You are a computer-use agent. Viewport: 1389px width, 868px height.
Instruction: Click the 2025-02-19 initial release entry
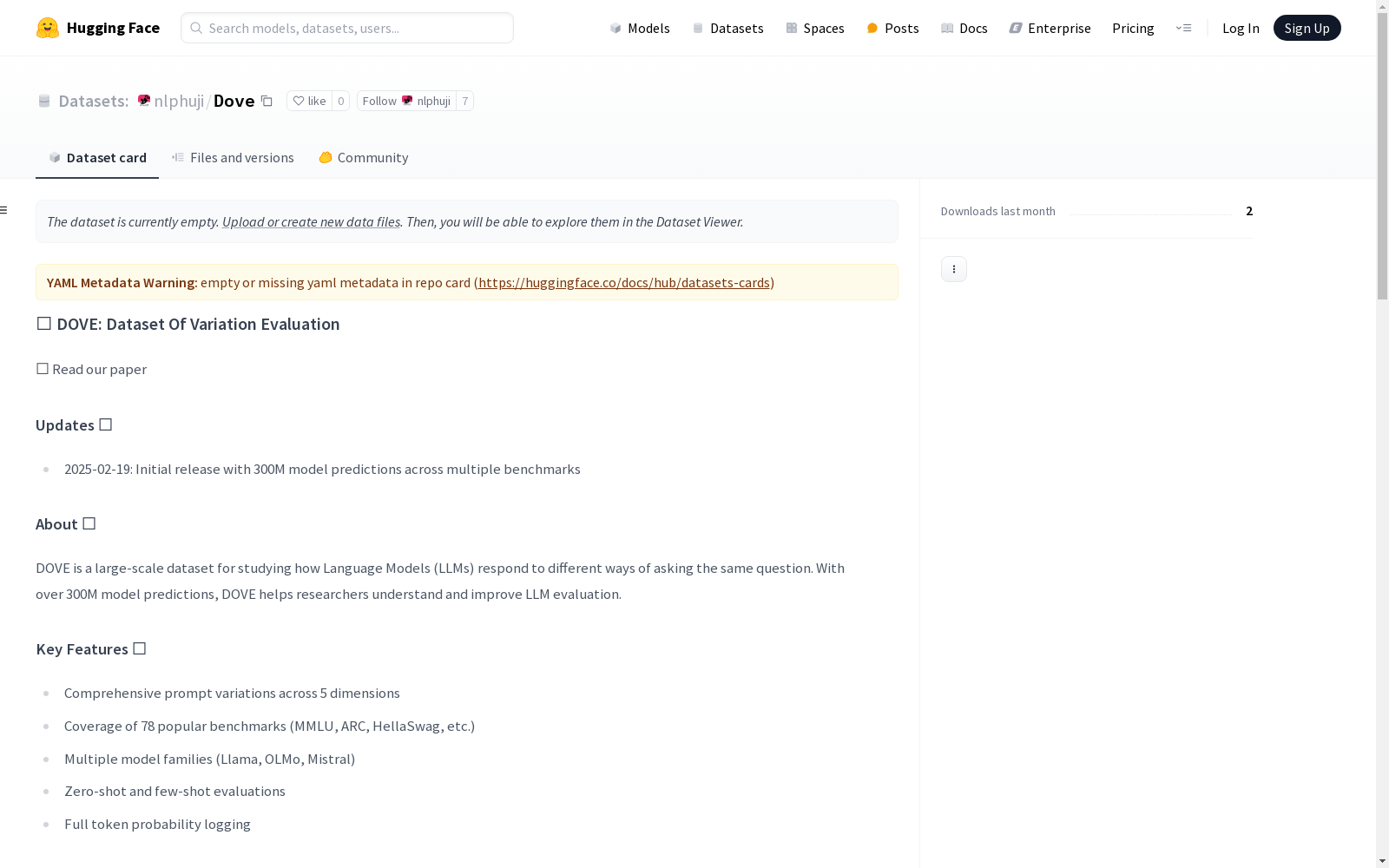(322, 469)
